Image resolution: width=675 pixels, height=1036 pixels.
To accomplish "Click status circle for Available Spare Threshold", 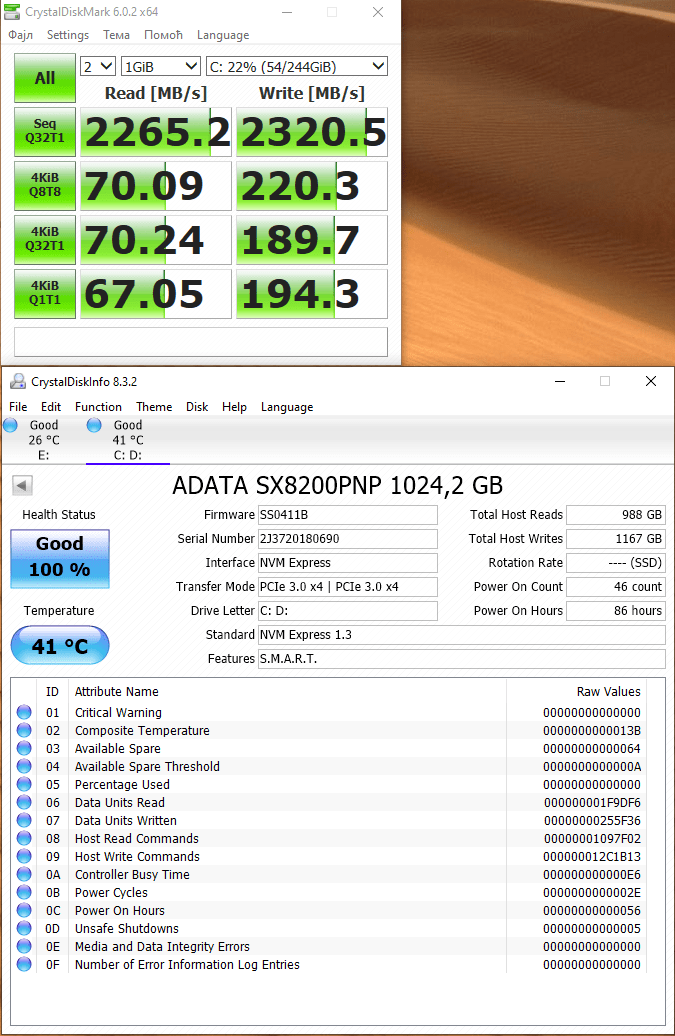I will pyautogui.click(x=24, y=766).
